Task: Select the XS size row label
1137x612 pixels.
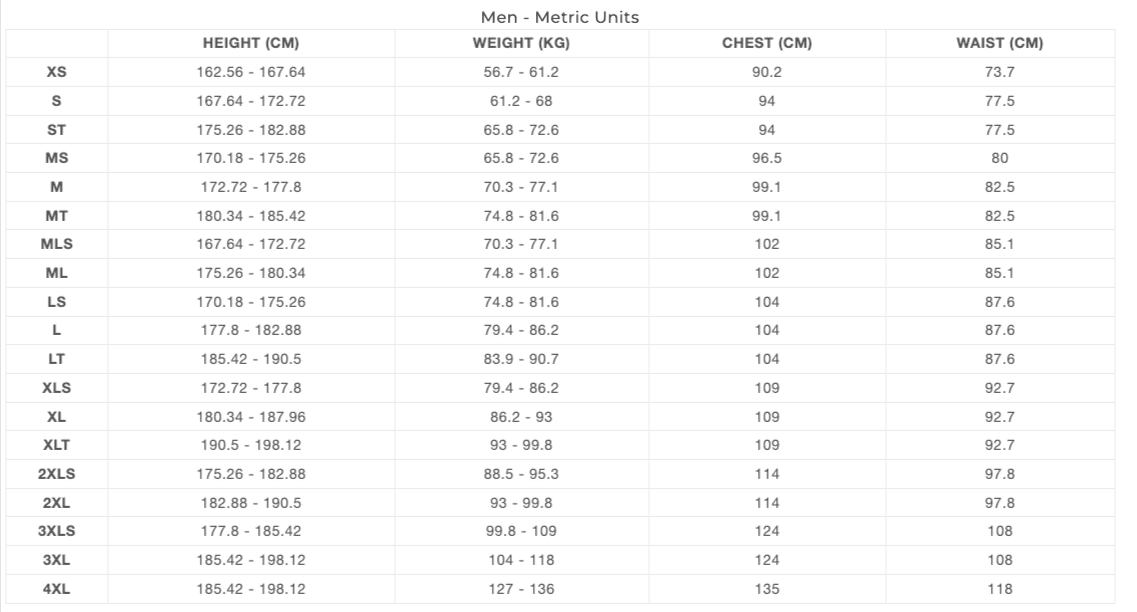Action: point(57,72)
